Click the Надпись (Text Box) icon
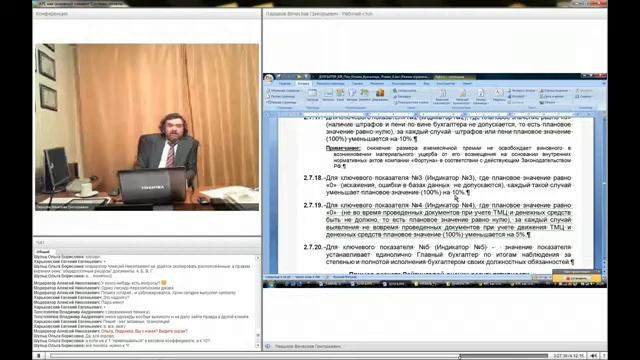 point(499,96)
